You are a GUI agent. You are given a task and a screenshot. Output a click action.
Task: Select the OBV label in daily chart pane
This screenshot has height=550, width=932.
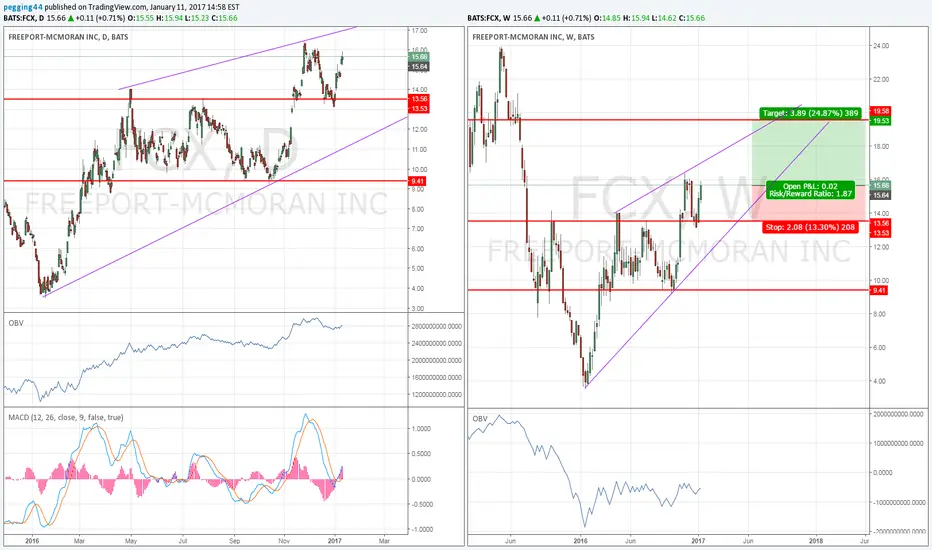pyautogui.click(x=15, y=323)
